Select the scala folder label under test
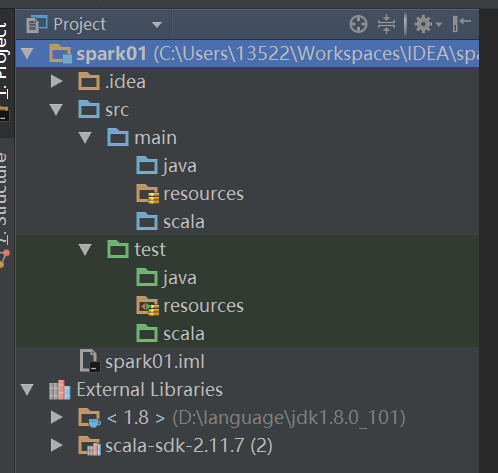The height and width of the screenshot is (473, 498). [x=184, y=334]
